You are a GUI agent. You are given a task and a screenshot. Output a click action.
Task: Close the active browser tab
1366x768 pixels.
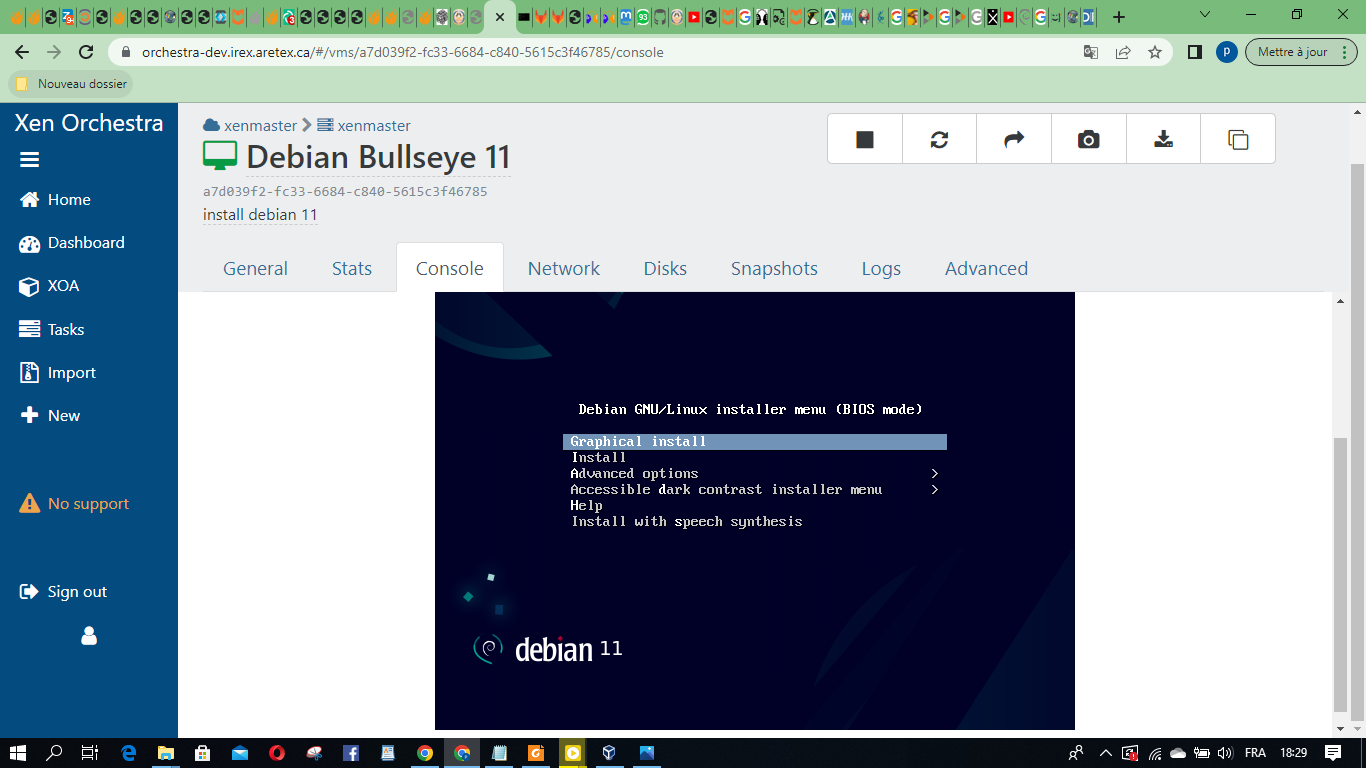click(500, 17)
